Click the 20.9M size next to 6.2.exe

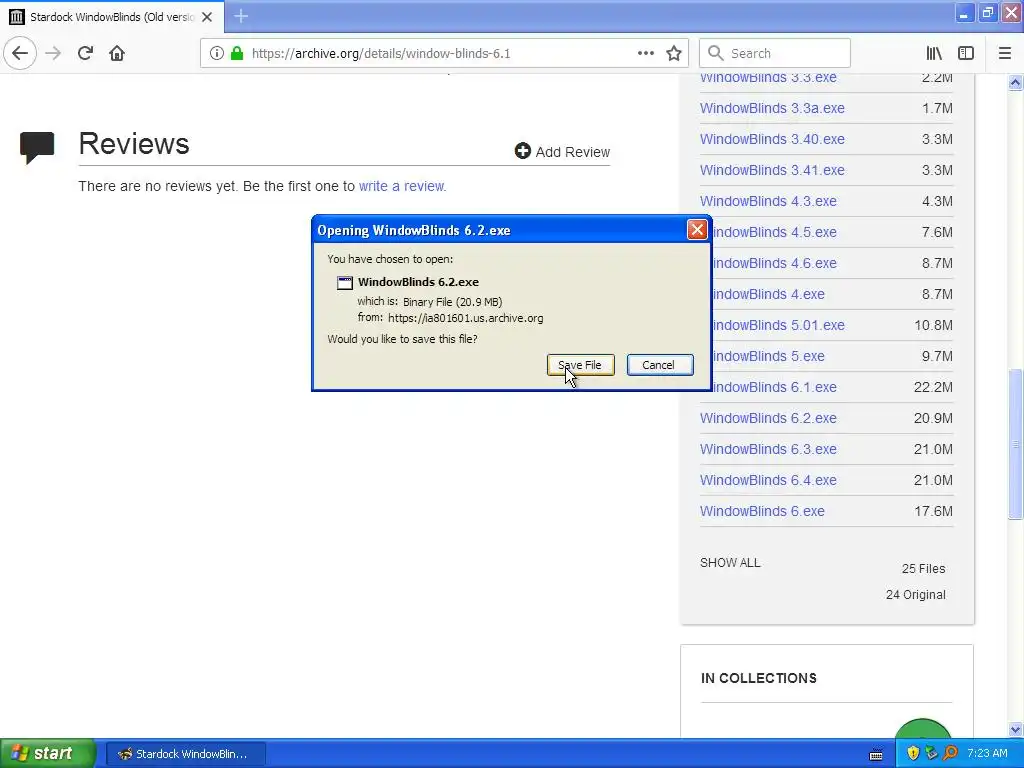(933, 419)
